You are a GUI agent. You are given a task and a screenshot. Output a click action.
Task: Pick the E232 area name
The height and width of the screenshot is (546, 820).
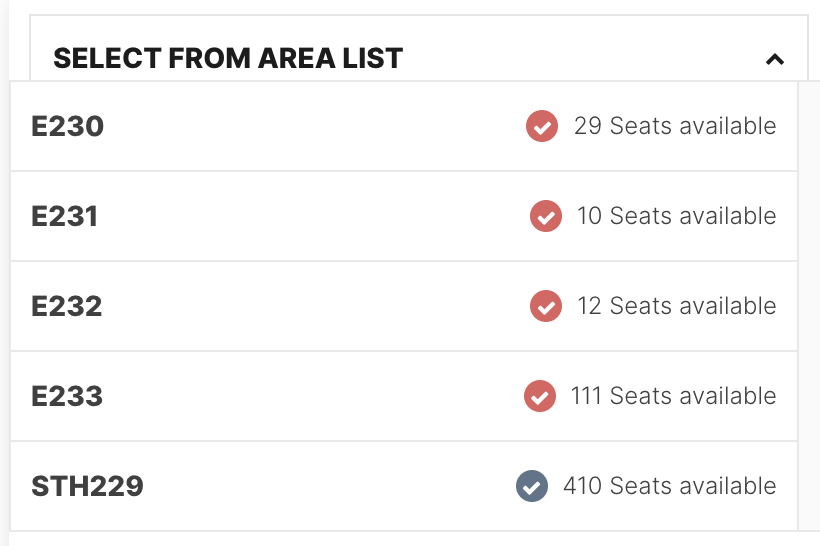click(x=66, y=306)
